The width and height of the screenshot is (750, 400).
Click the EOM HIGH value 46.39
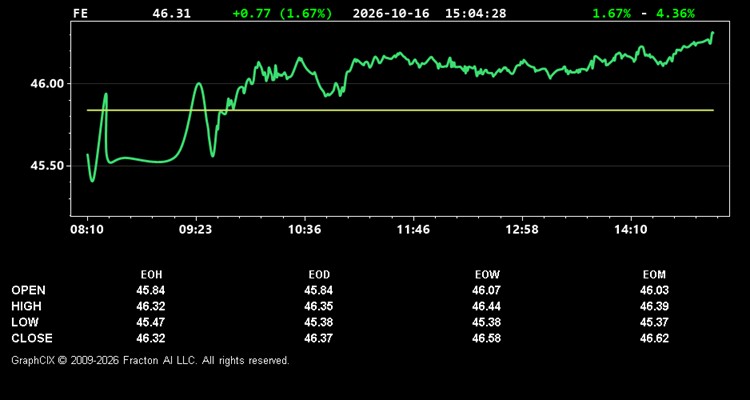coord(654,306)
